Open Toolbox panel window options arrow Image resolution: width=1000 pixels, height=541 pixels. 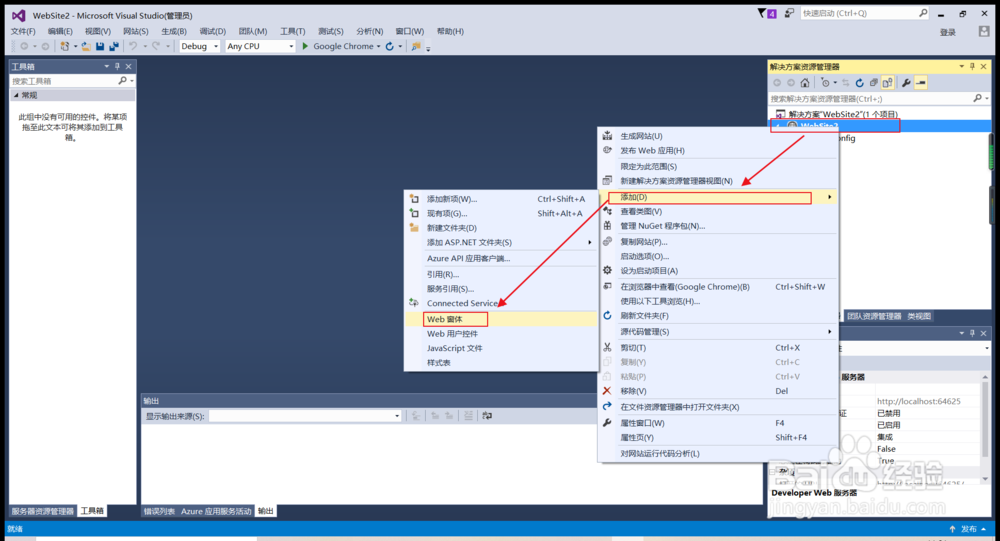pyautogui.click(x=107, y=66)
